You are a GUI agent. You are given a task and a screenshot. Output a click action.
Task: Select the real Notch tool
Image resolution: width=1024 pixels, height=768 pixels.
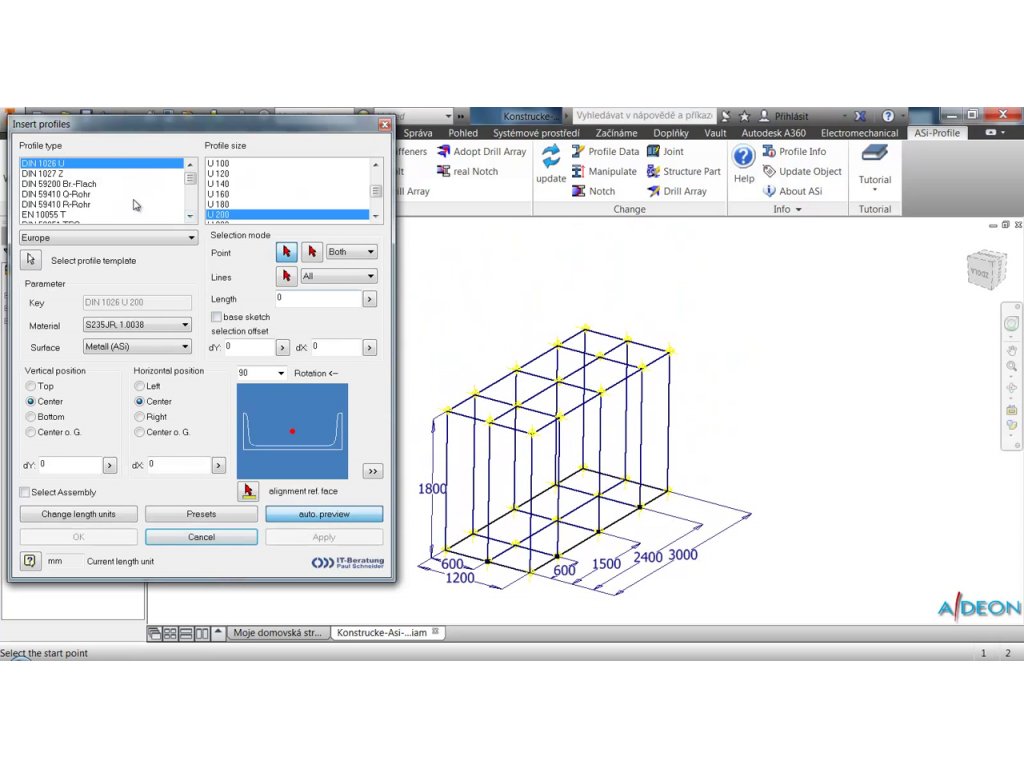coord(468,171)
